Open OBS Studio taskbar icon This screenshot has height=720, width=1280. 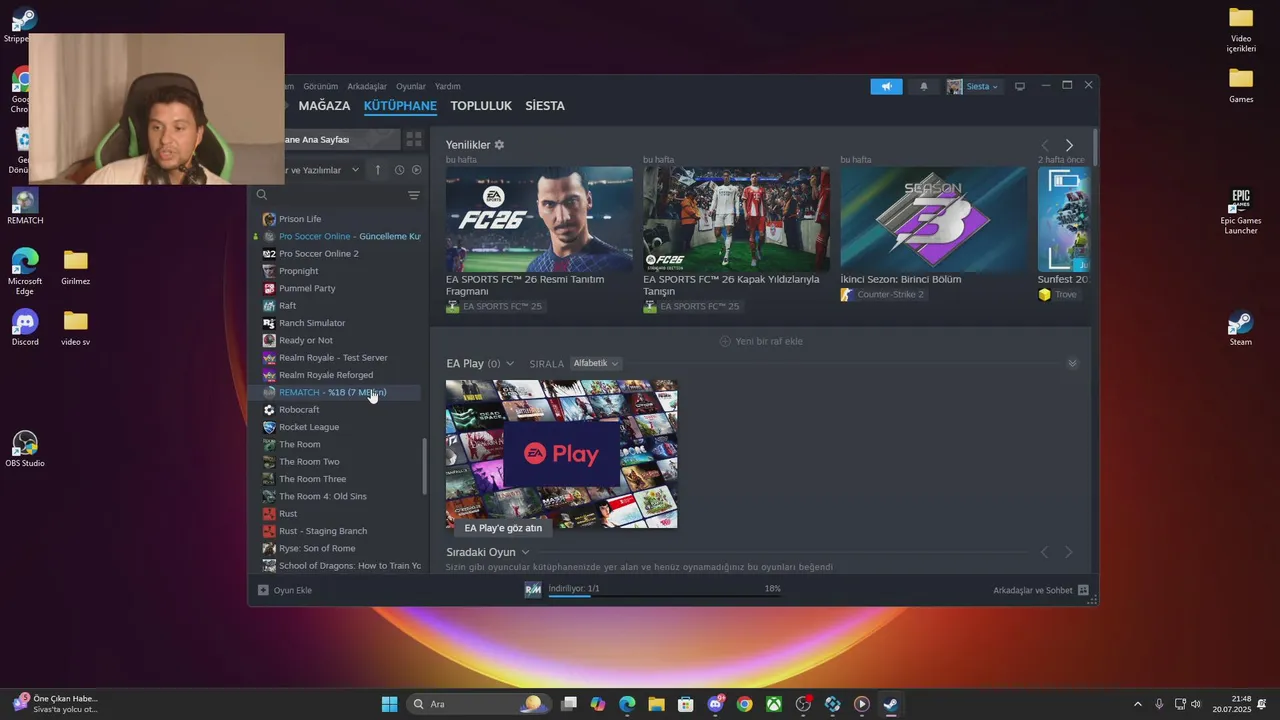coord(803,704)
